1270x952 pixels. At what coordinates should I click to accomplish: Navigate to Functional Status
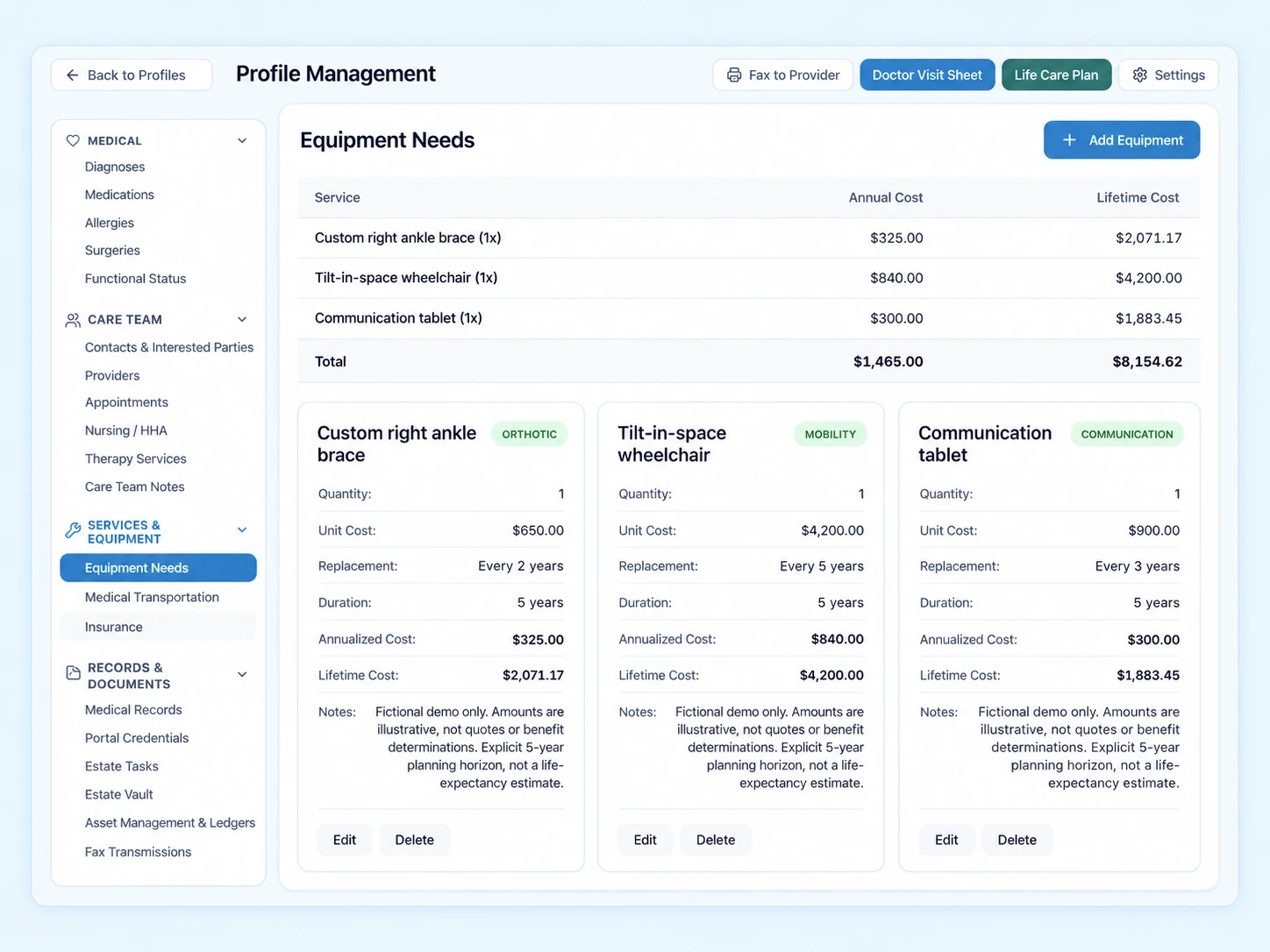click(x=136, y=279)
